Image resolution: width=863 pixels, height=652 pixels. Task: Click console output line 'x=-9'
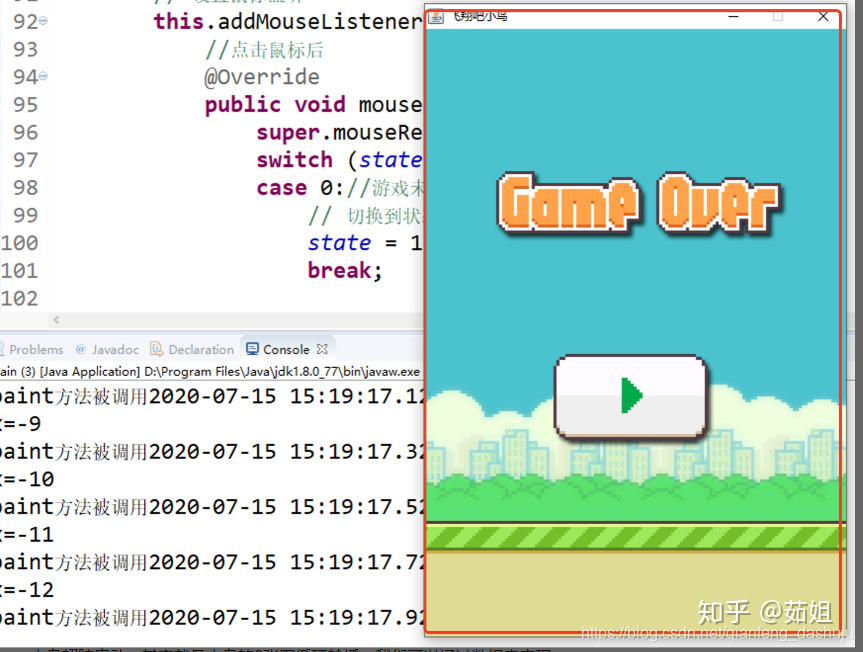click(x=20, y=424)
